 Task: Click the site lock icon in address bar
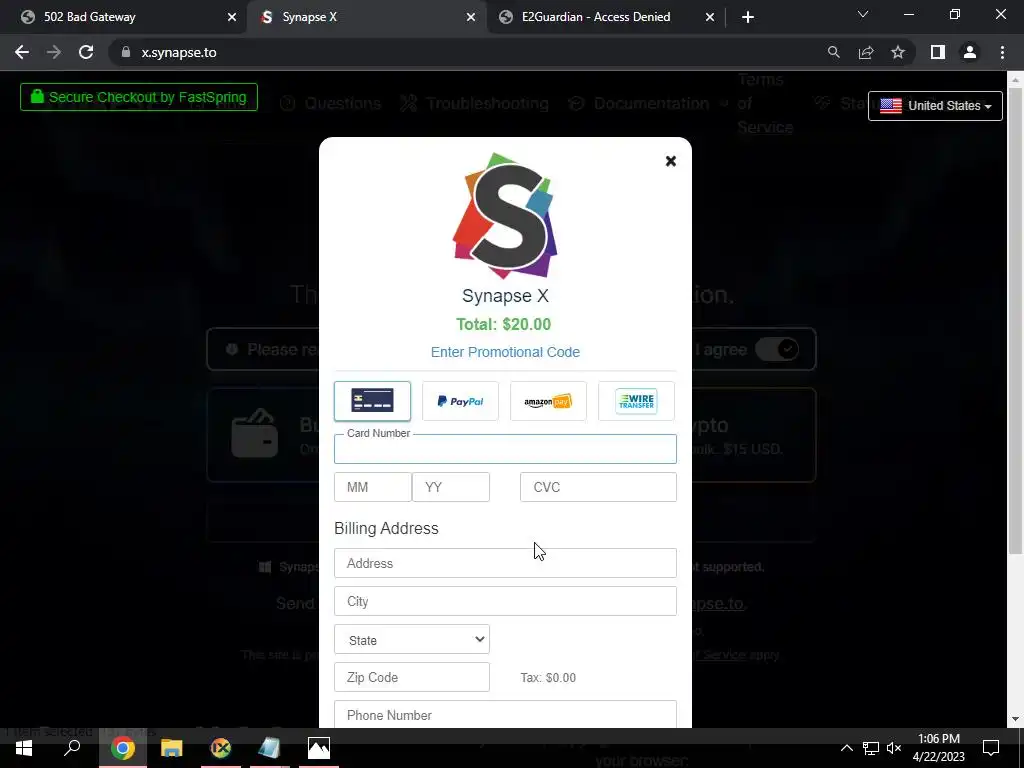tap(126, 52)
